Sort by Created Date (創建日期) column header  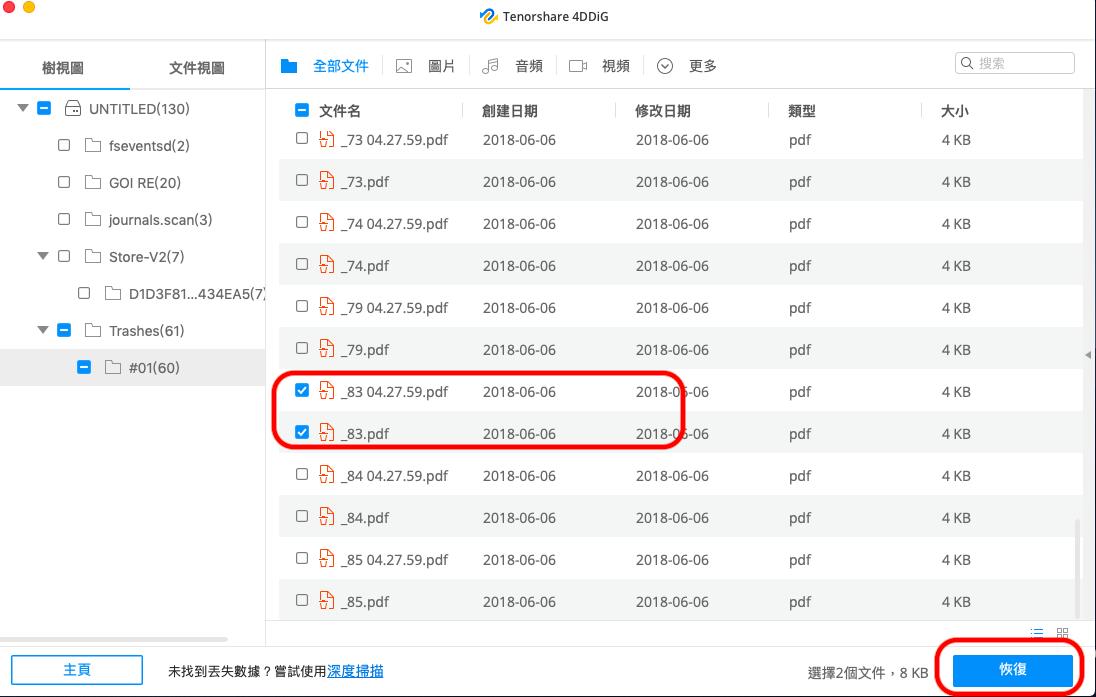510,111
